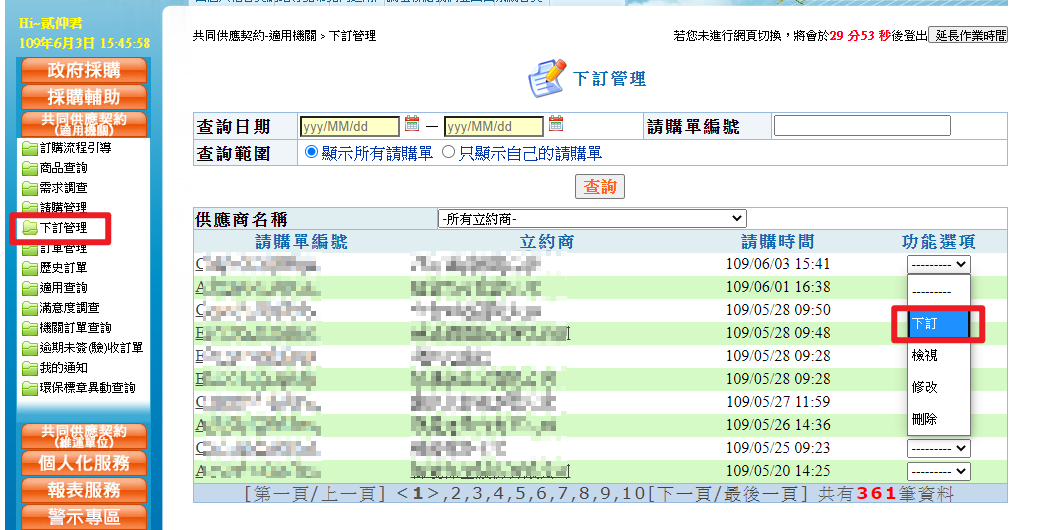Go to 需求調查 in sidebar
The height and width of the screenshot is (530, 1041).
pyautogui.click(x=63, y=188)
